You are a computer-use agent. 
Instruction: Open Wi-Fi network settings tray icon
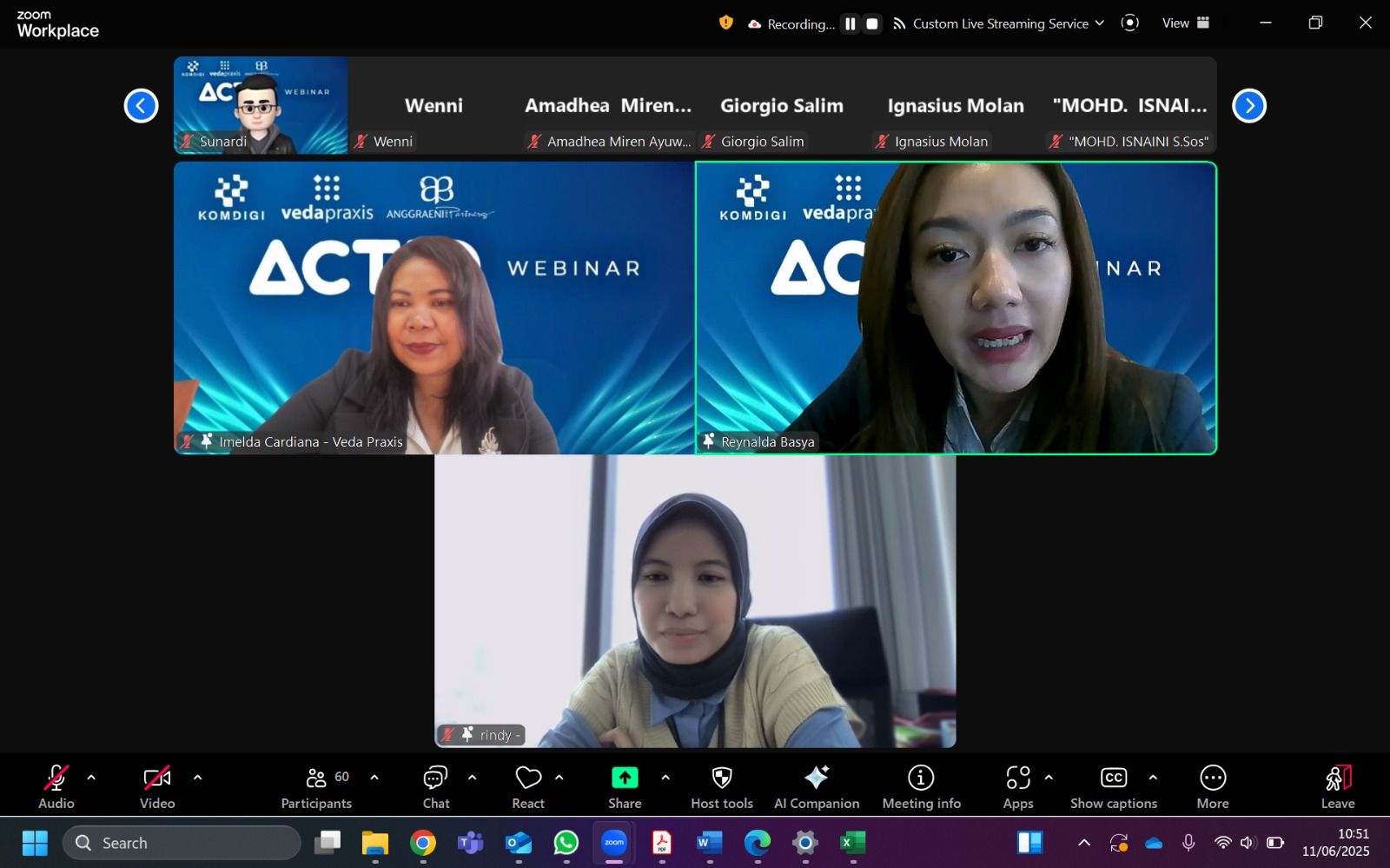tap(1223, 843)
